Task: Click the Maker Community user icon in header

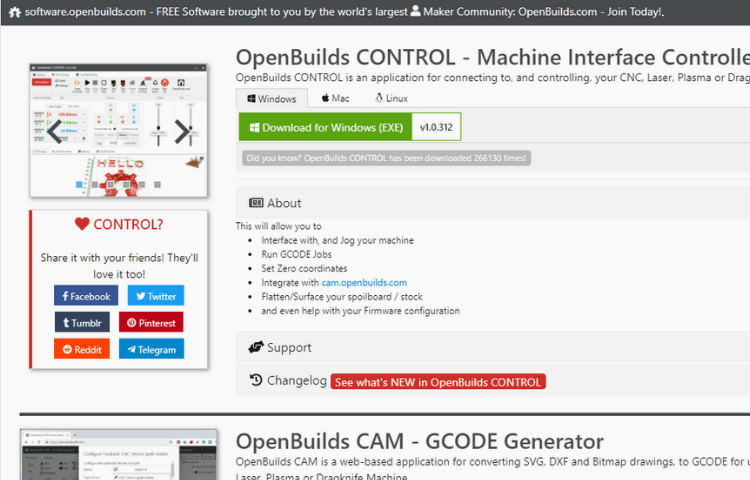Action: coord(415,11)
